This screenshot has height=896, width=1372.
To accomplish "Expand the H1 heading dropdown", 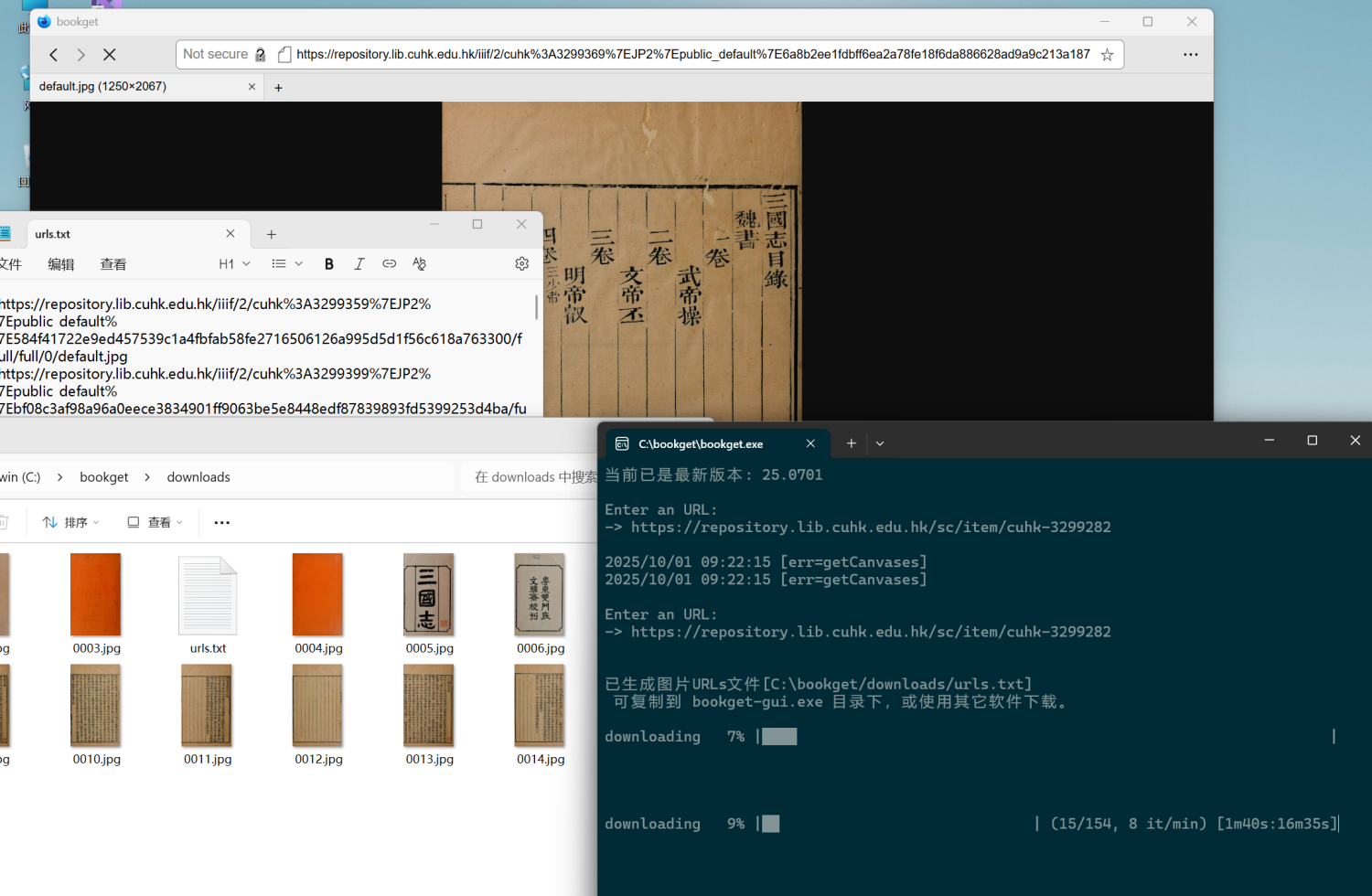I will click(x=234, y=264).
